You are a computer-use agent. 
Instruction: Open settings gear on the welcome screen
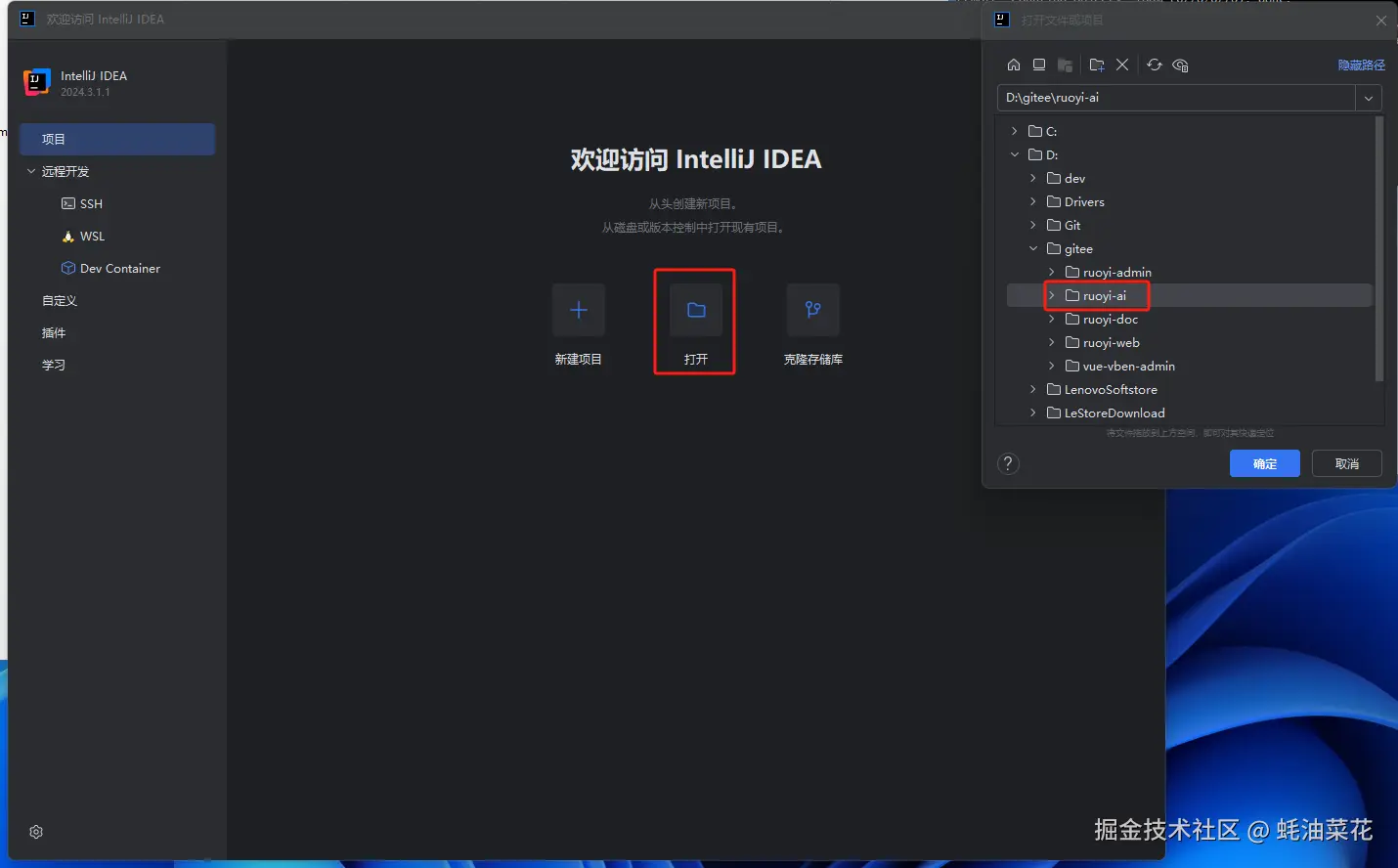tap(36, 832)
